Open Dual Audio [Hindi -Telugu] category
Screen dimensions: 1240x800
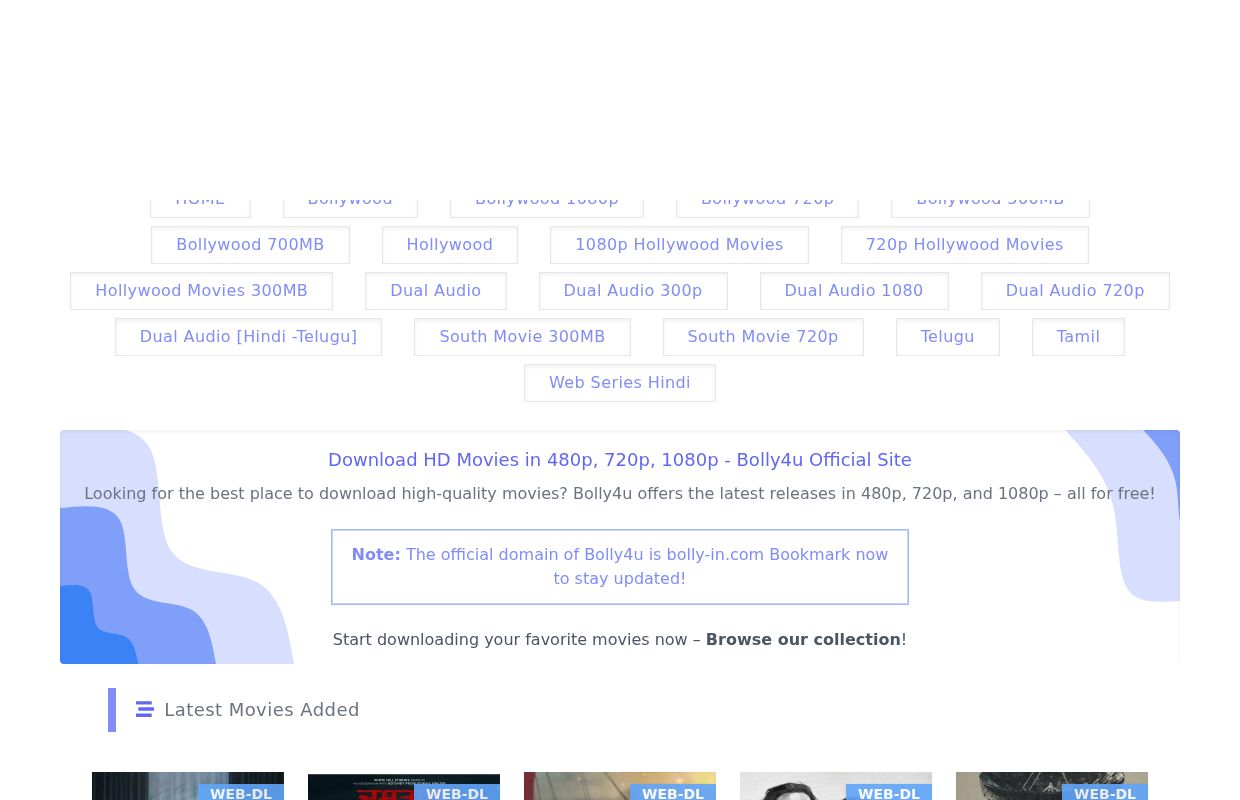click(248, 337)
